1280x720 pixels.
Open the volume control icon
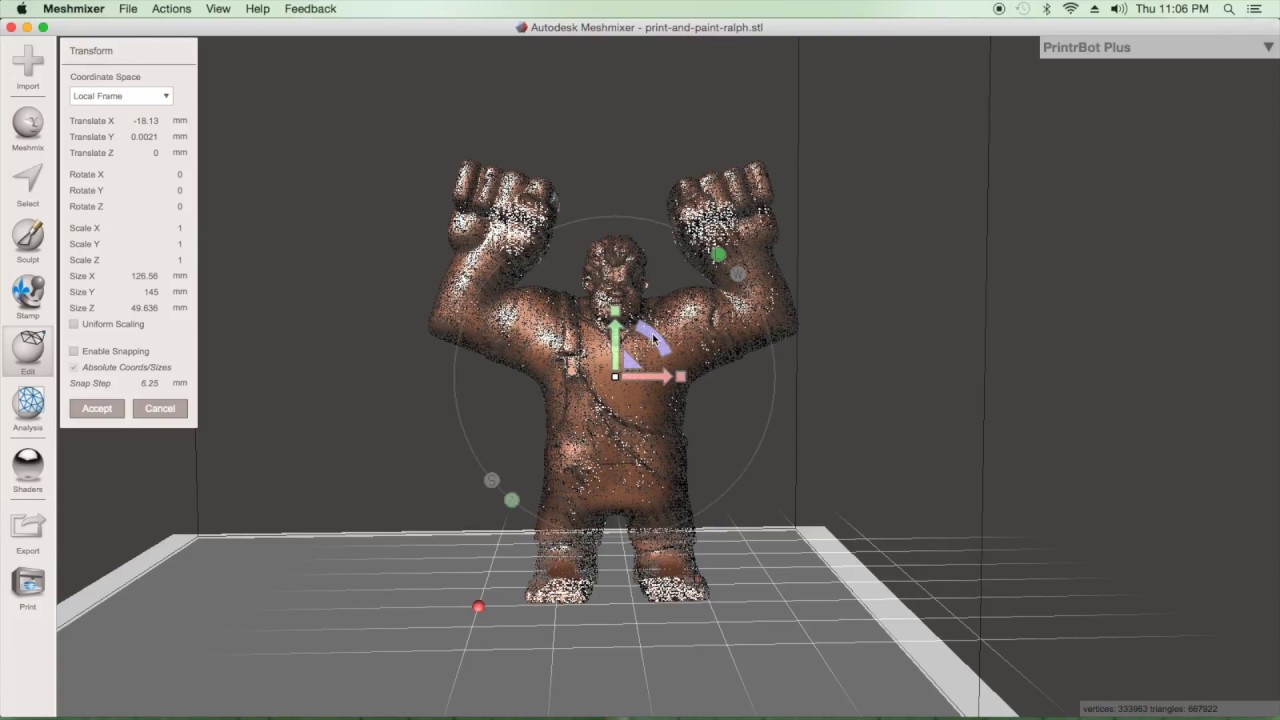click(1118, 9)
